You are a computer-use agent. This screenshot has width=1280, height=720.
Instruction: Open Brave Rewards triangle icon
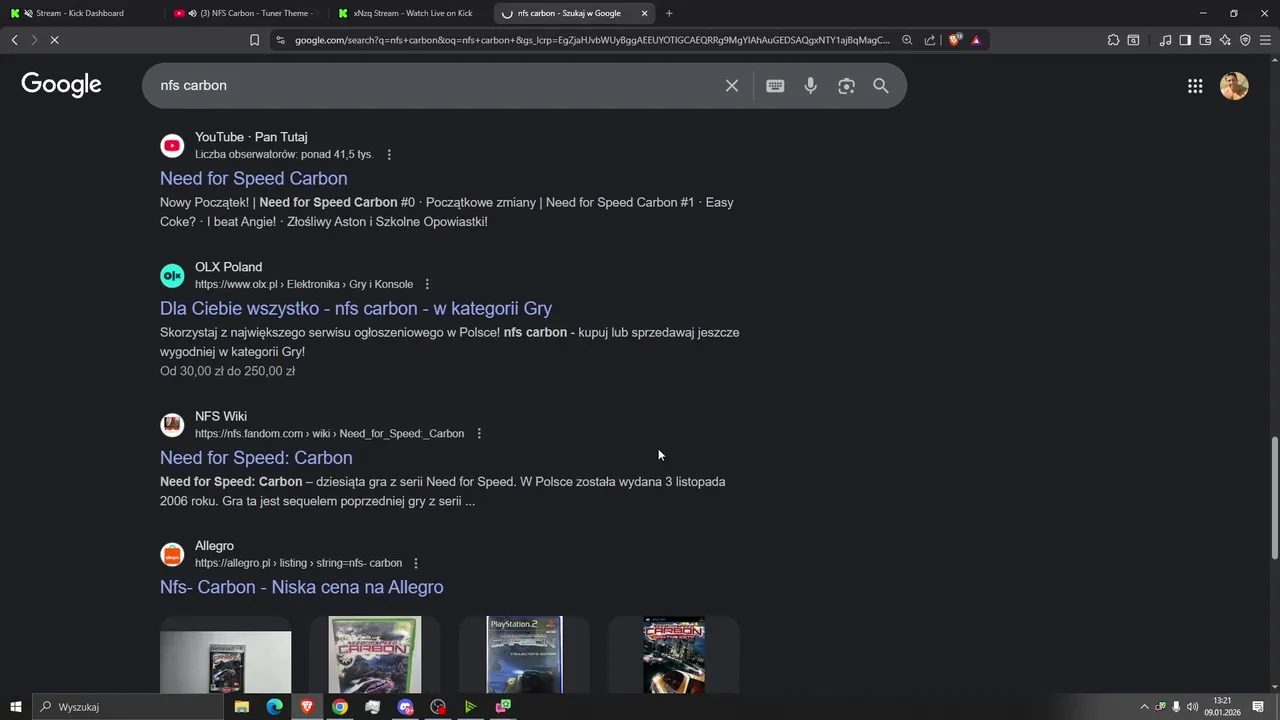[x=976, y=40]
